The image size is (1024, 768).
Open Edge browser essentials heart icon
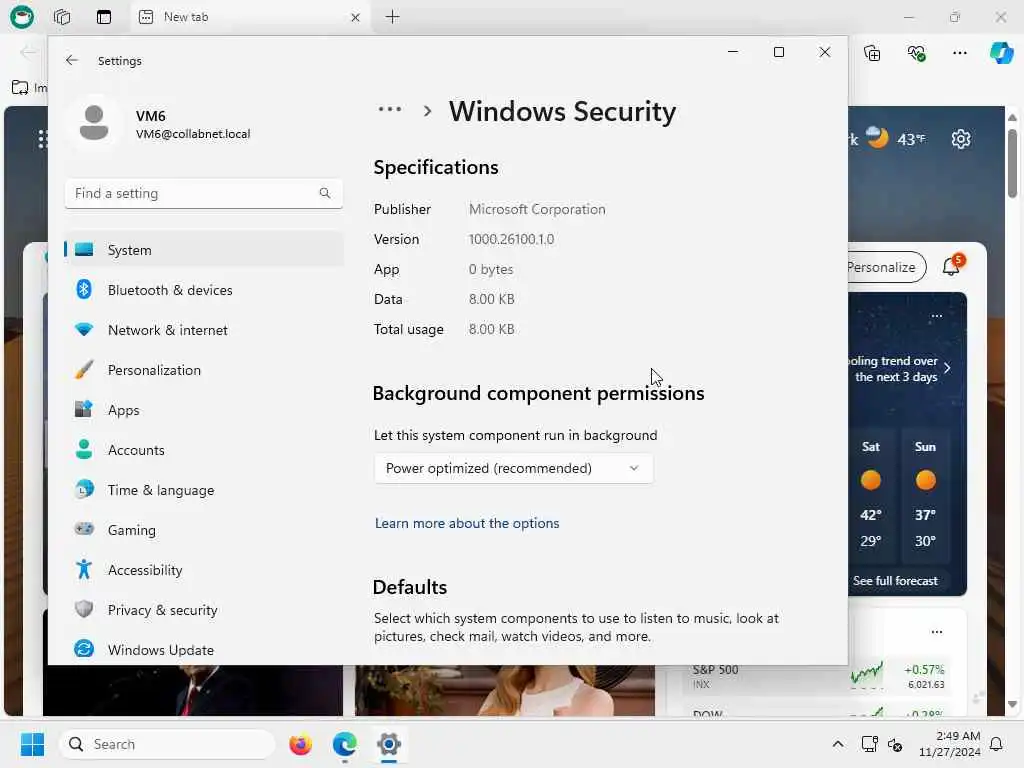point(917,53)
